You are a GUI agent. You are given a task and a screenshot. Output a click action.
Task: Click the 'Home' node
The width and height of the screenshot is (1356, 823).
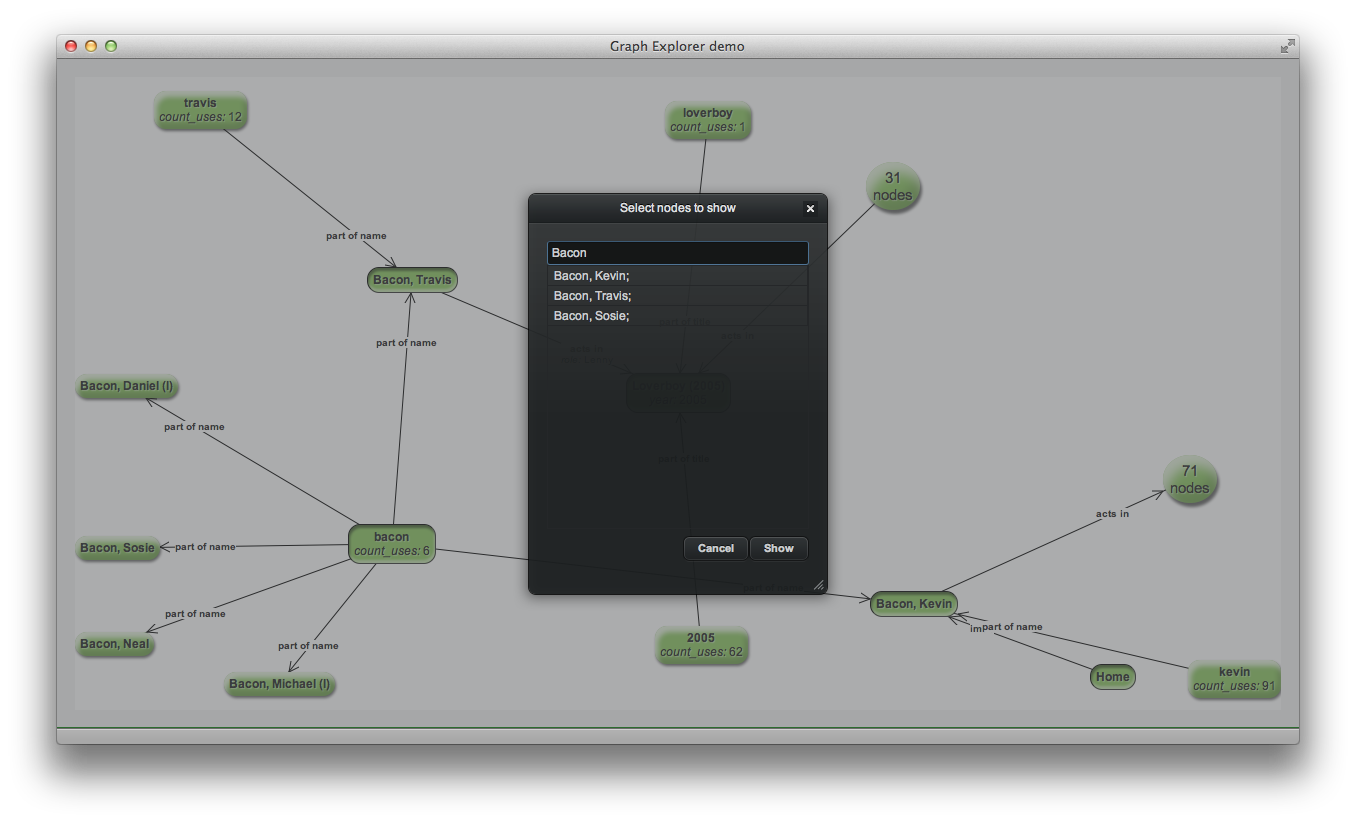pyautogui.click(x=1112, y=677)
